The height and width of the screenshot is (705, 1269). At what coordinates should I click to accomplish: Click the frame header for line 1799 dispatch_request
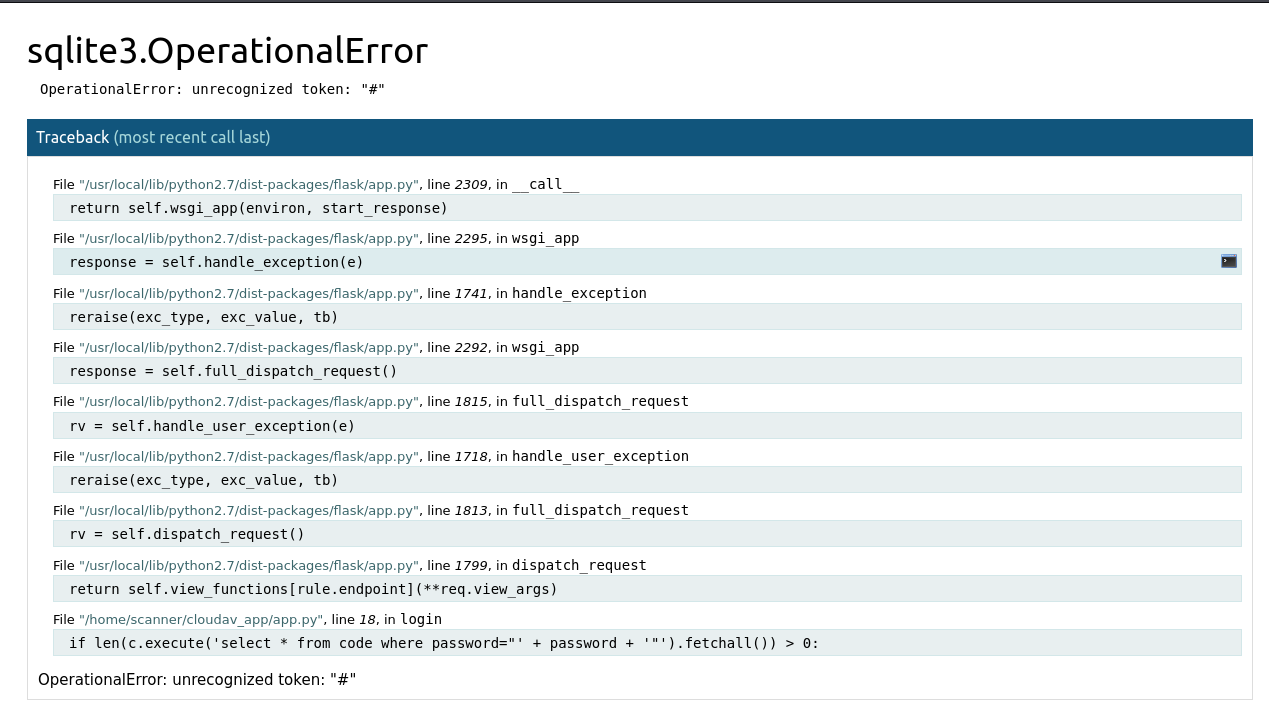pos(350,566)
